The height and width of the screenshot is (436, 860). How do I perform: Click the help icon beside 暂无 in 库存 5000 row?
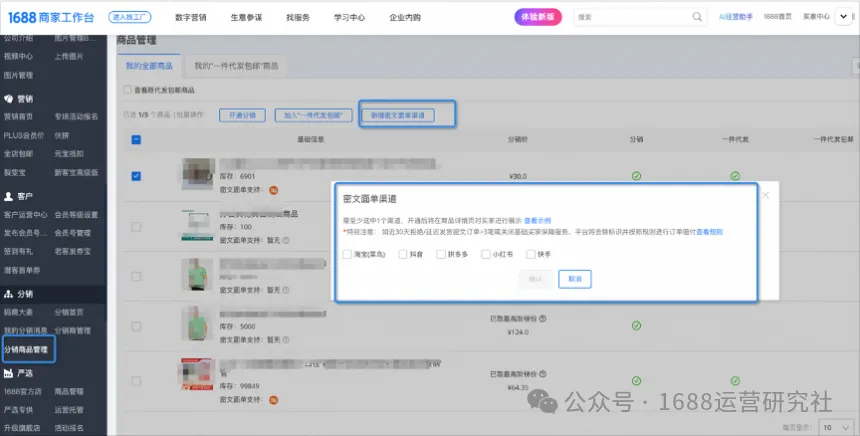[x=286, y=340]
